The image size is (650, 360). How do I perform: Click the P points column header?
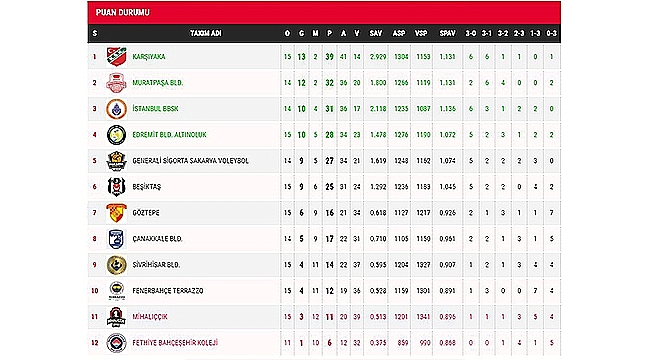(329, 33)
